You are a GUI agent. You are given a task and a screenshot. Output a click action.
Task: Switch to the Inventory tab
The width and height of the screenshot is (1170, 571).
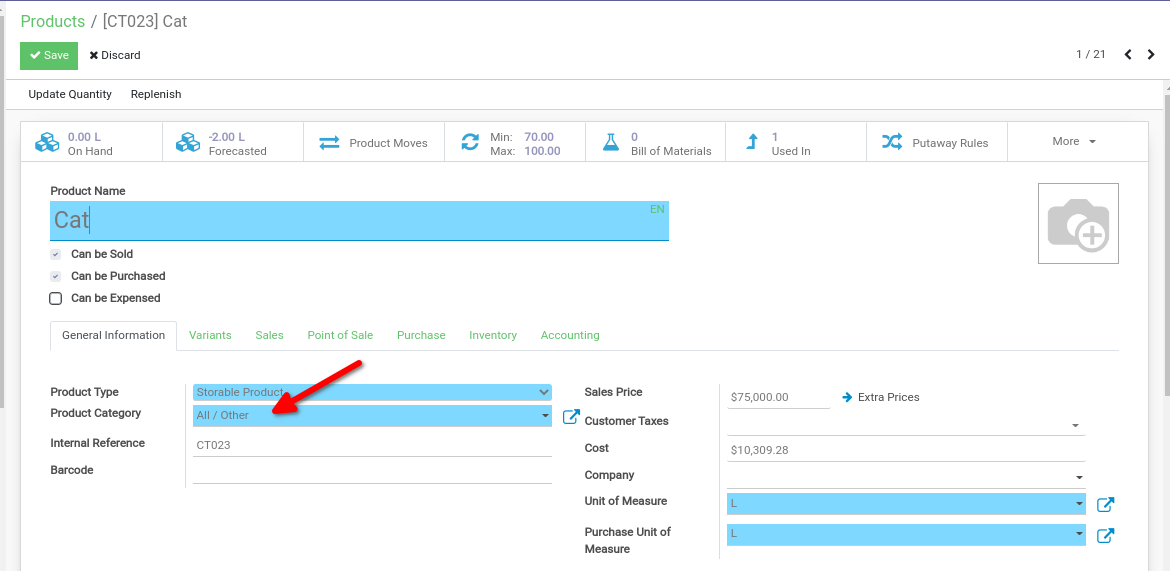pos(493,336)
